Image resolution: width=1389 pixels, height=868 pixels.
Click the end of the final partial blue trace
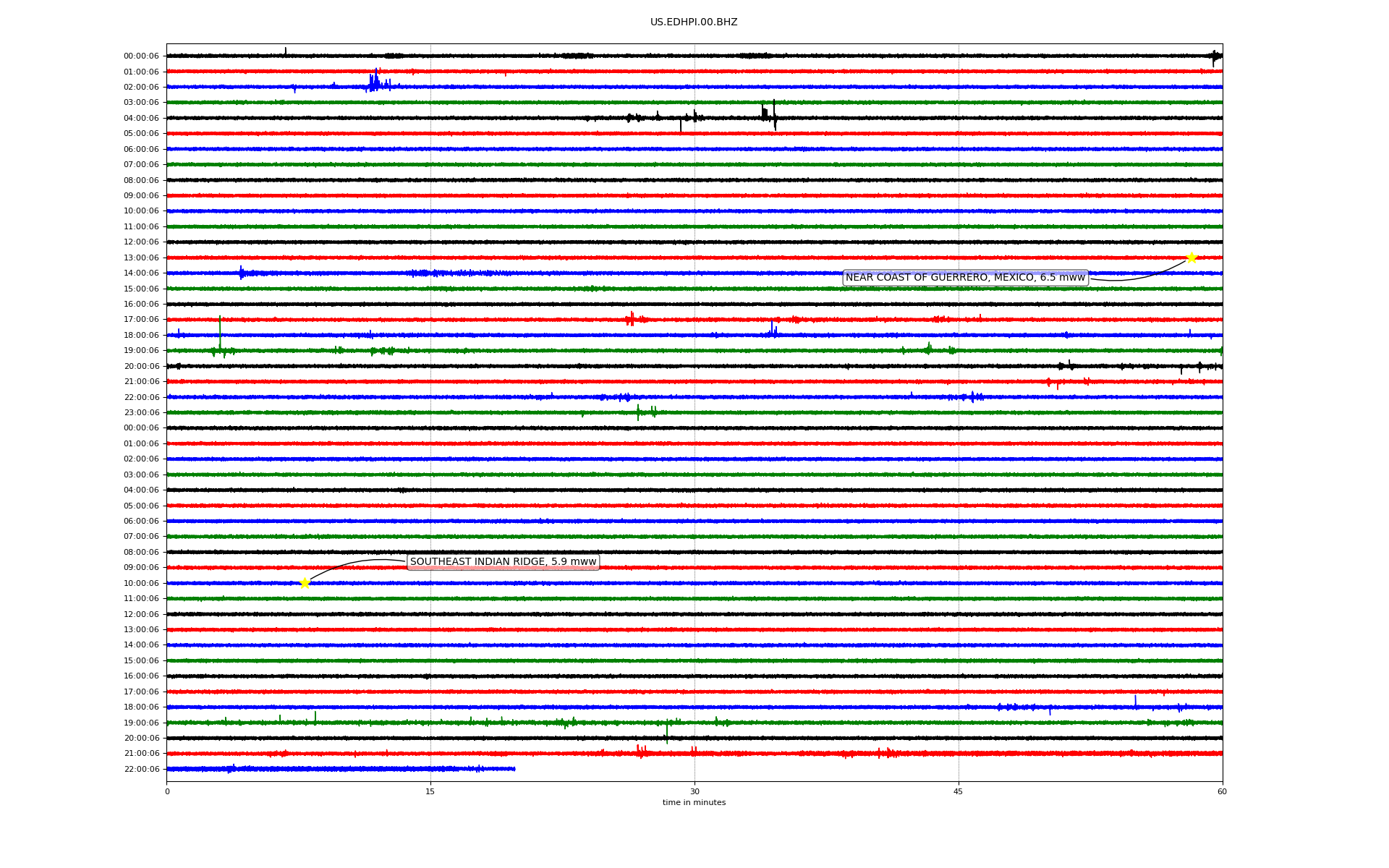(514, 769)
